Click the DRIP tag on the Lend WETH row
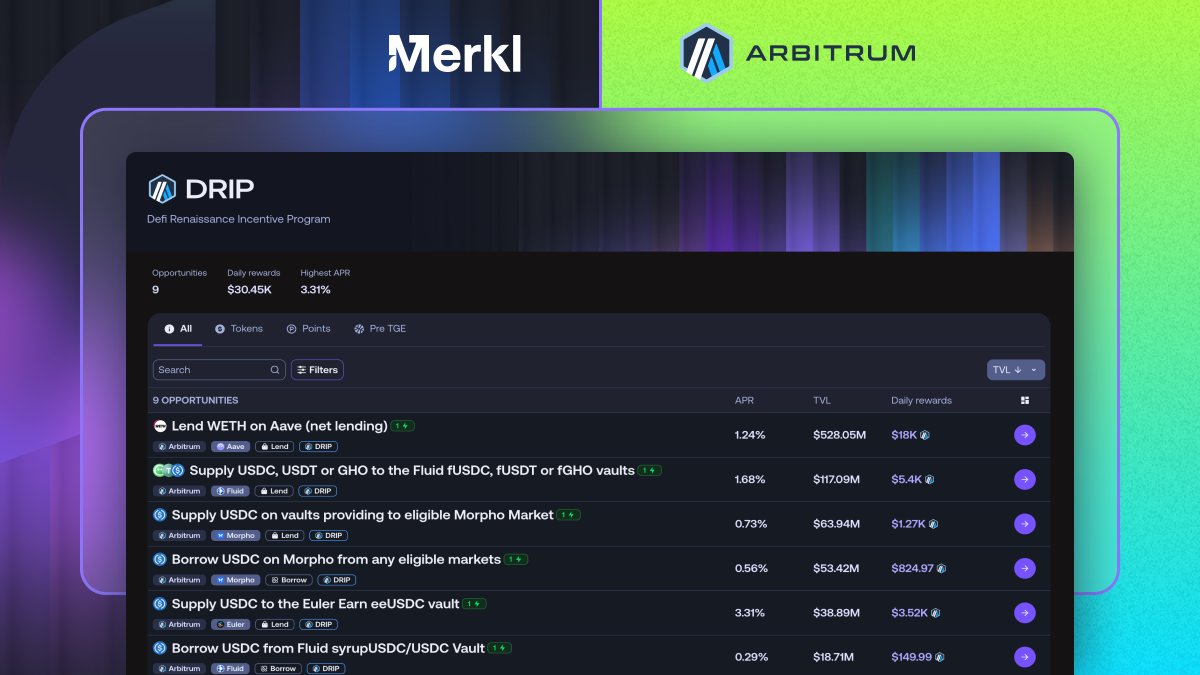Image resolution: width=1200 pixels, height=675 pixels. click(x=319, y=447)
